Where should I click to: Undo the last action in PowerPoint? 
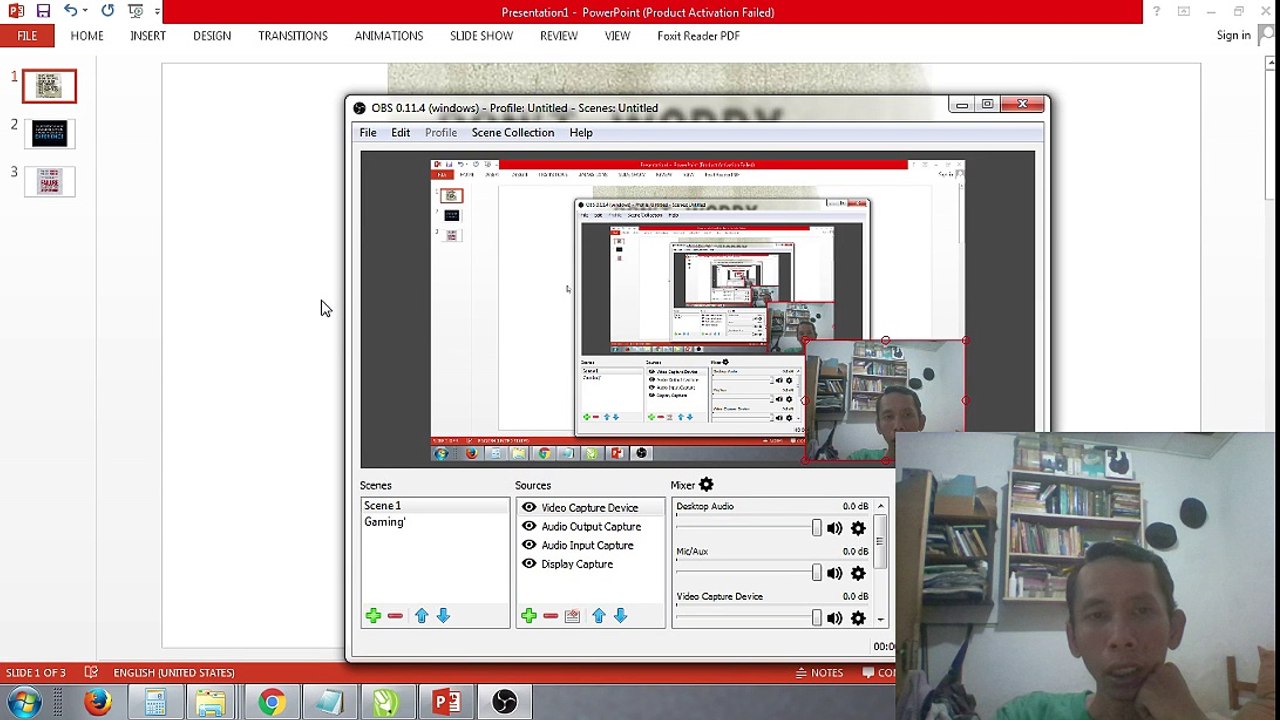[x=70, y=11]
